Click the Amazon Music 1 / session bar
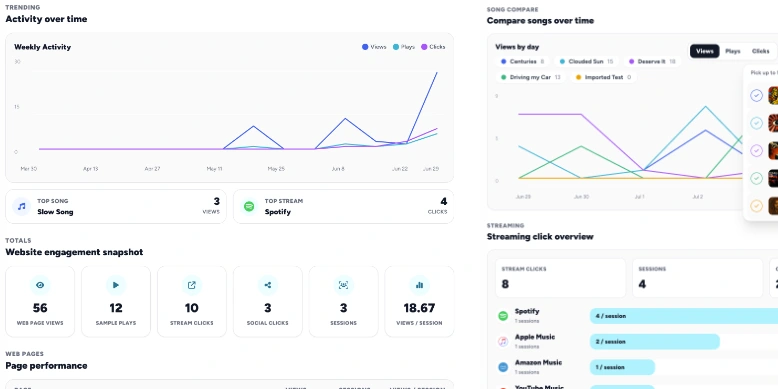Viewport: 778px width, 389px height. 622,367
